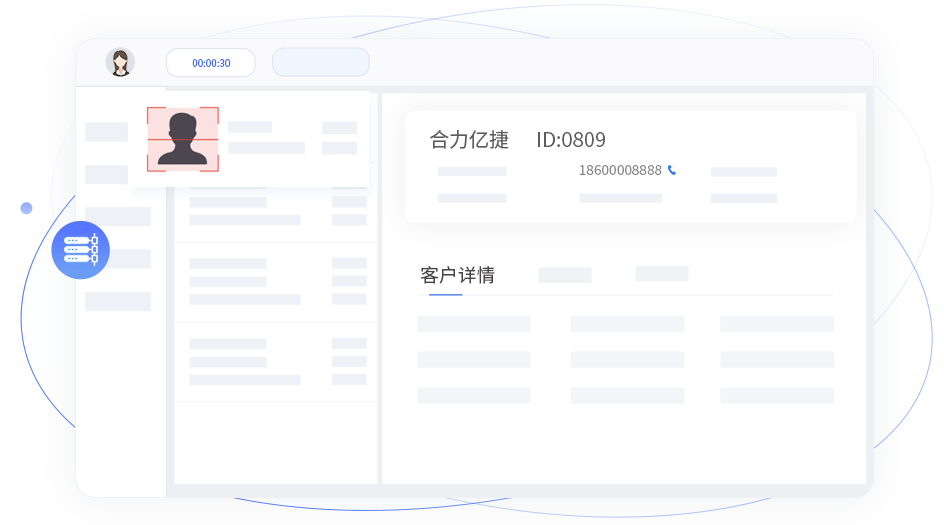The width and height of the screenshot is (944, 525).
Task: Open the bottom left sidebar menu item
Action: [118, 301]
